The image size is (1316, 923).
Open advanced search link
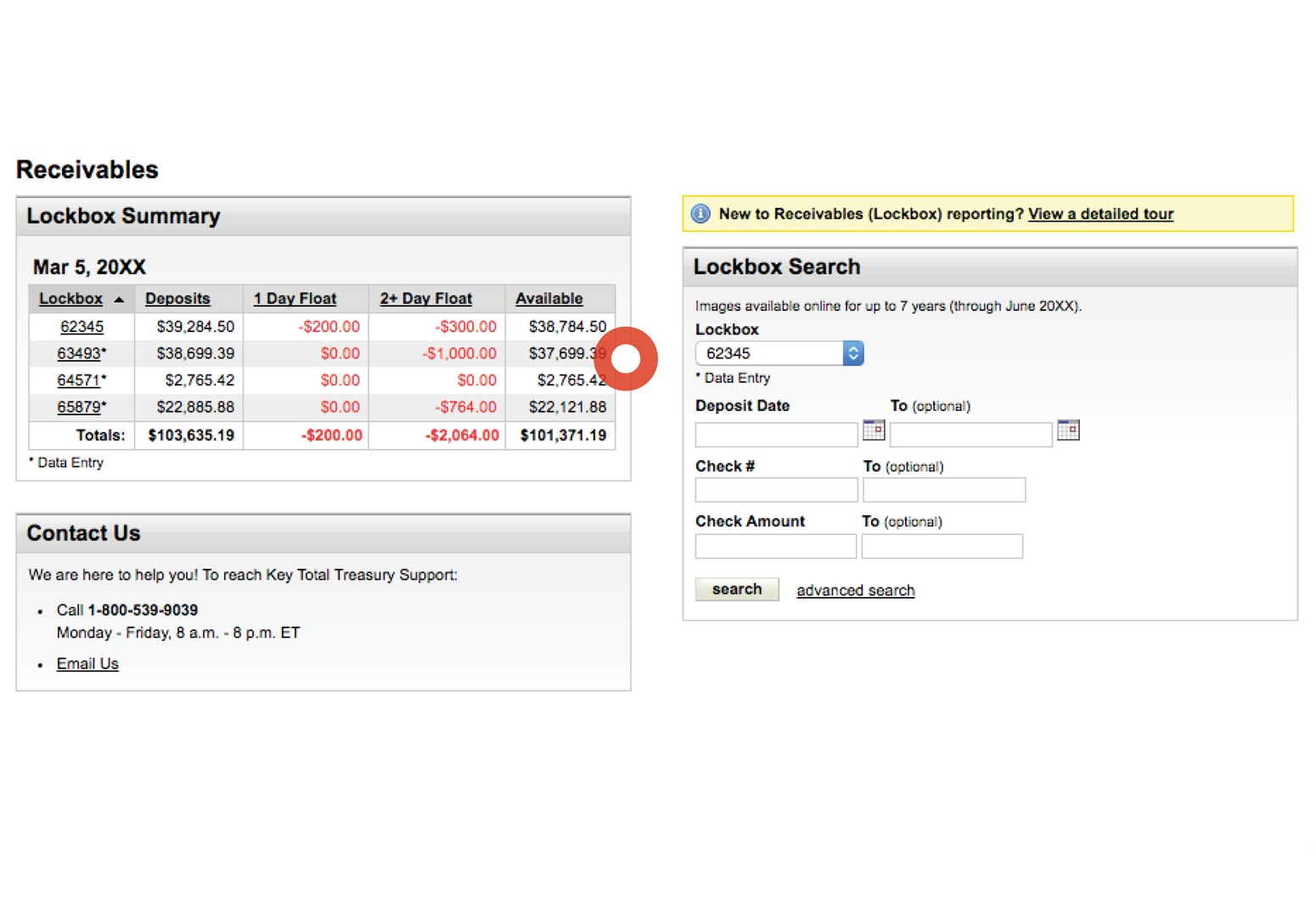[855, 590]
